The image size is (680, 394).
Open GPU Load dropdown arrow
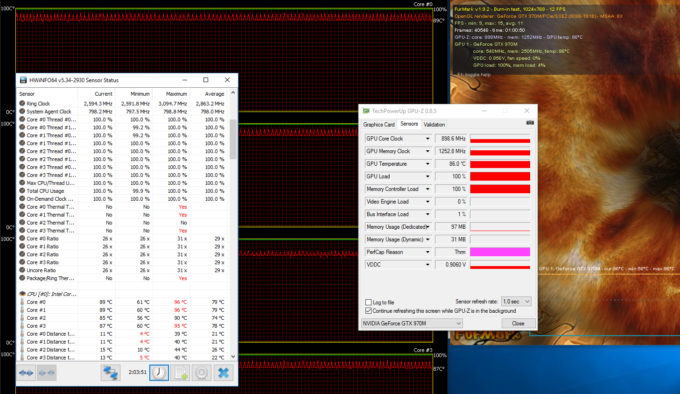coord(427,176)
